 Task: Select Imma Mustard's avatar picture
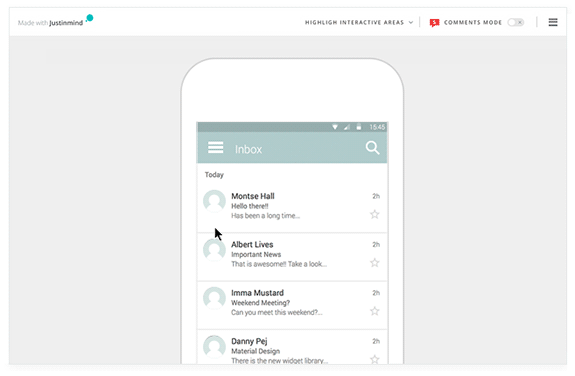(214, 298)
